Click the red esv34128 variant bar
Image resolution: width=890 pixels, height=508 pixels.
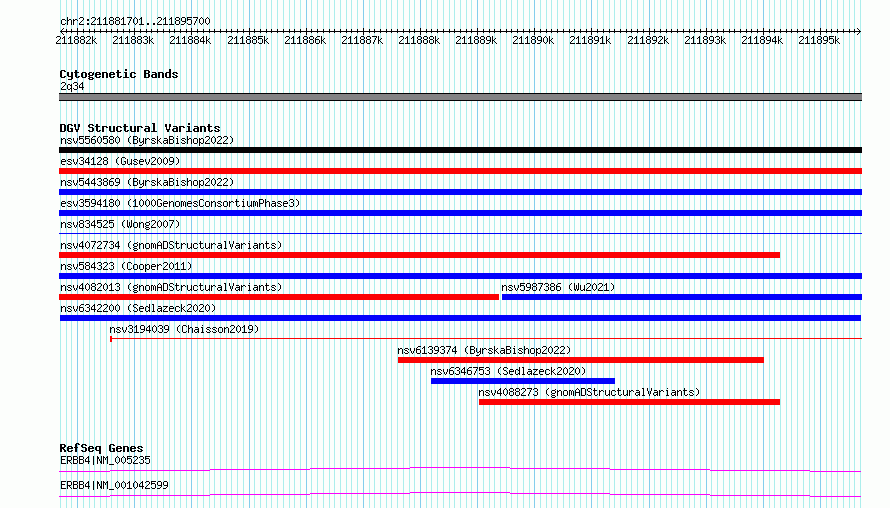[x=460, y=171]
